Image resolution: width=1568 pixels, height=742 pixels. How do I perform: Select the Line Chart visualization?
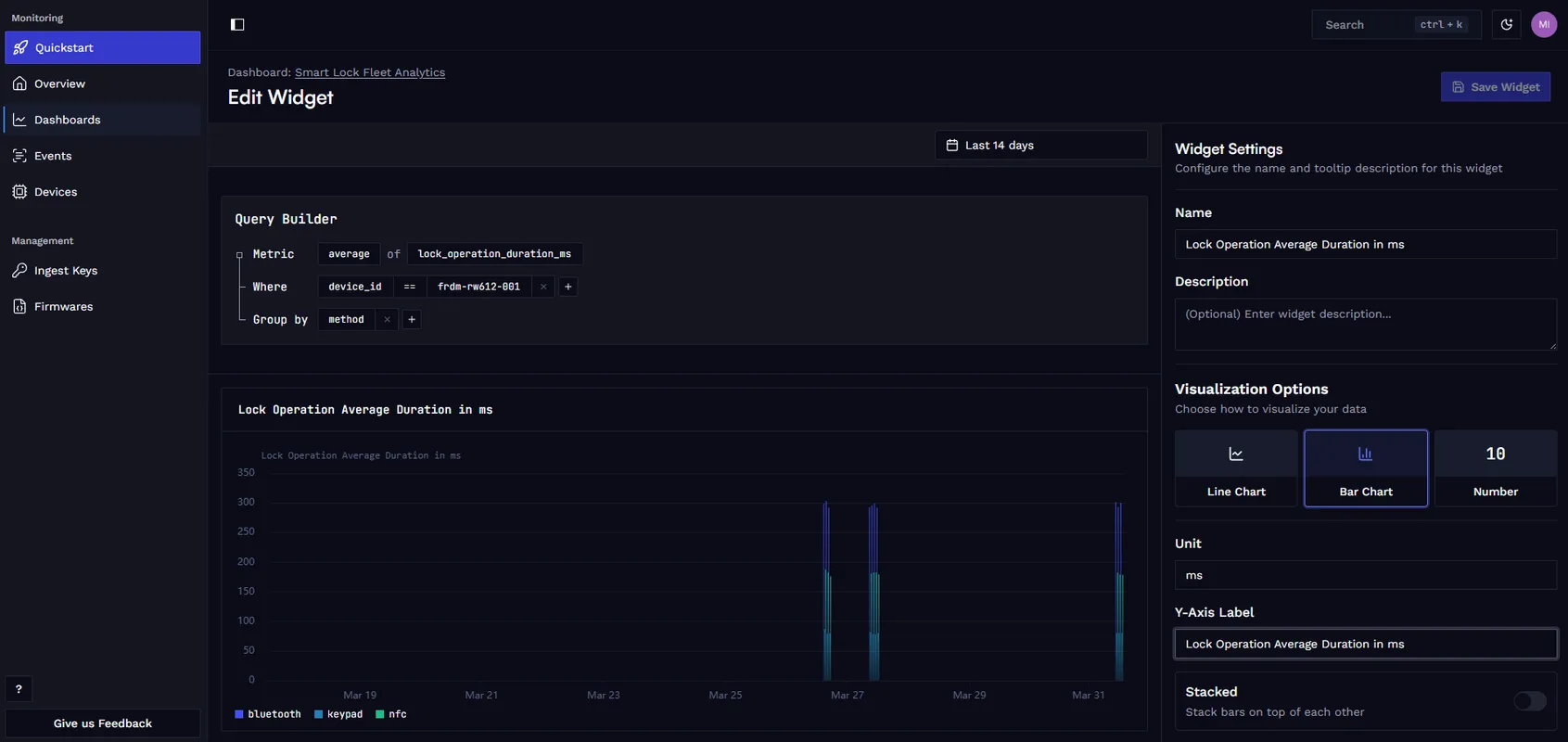(x=1236, y=468)
